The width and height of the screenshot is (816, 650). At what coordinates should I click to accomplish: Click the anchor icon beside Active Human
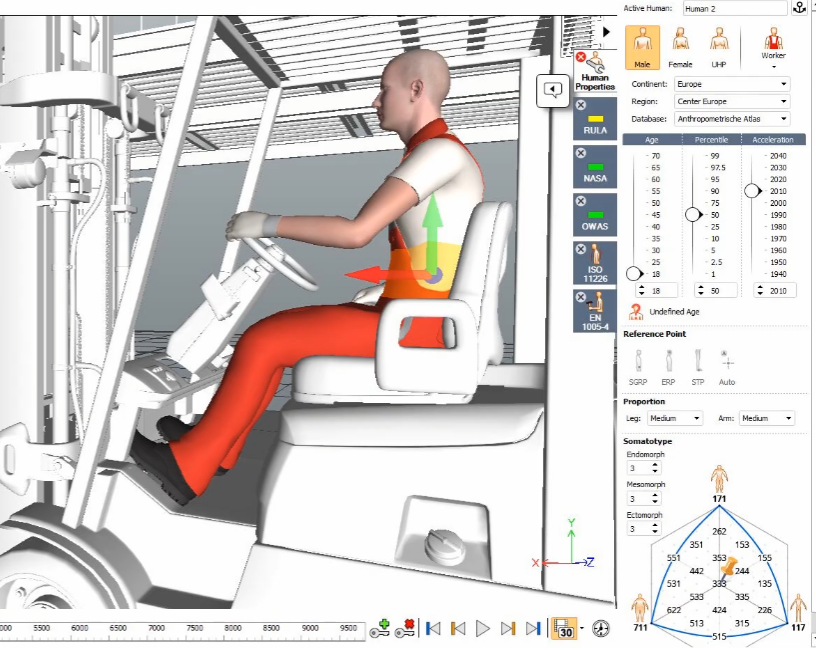click(799, 8)
